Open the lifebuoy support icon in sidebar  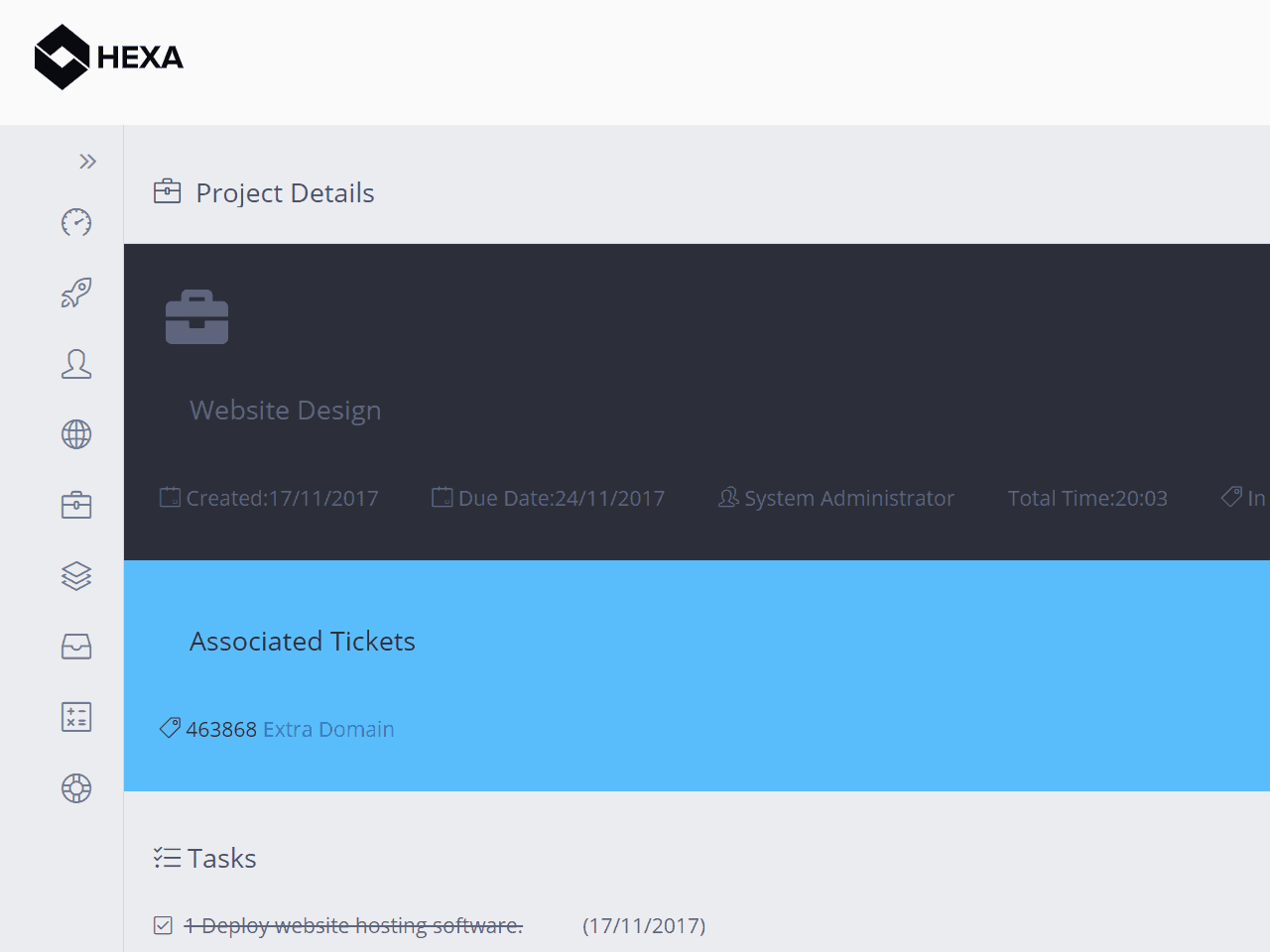tap(76, 788)
